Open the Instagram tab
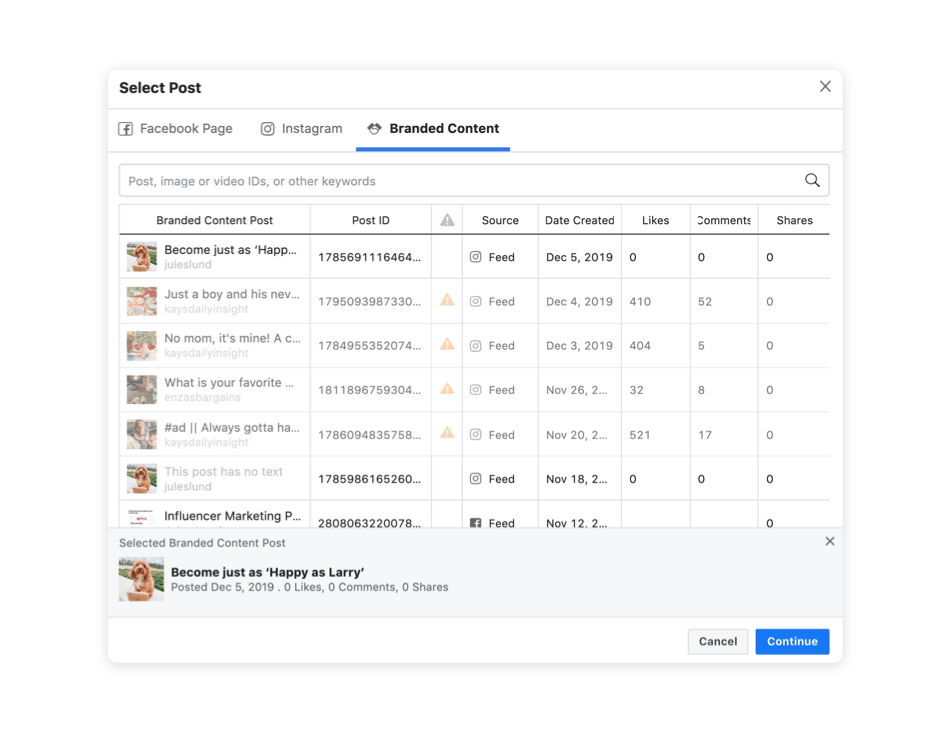950x743 pixels. (x=301, y=129)
